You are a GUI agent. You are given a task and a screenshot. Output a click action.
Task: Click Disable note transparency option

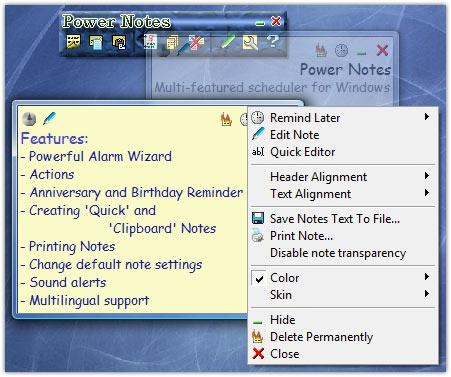343,253
